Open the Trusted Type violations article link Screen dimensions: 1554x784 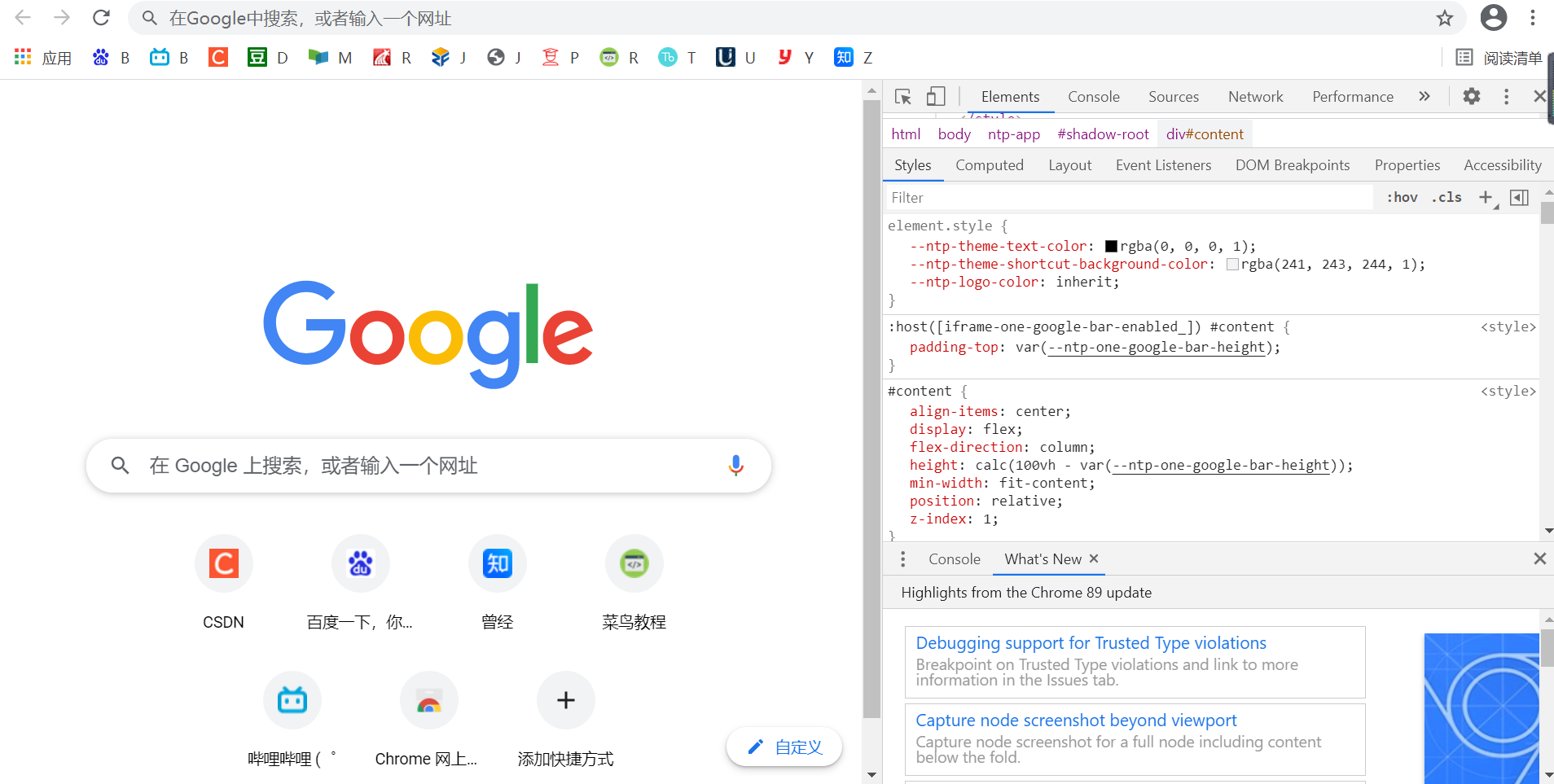tap(1091, 642)
